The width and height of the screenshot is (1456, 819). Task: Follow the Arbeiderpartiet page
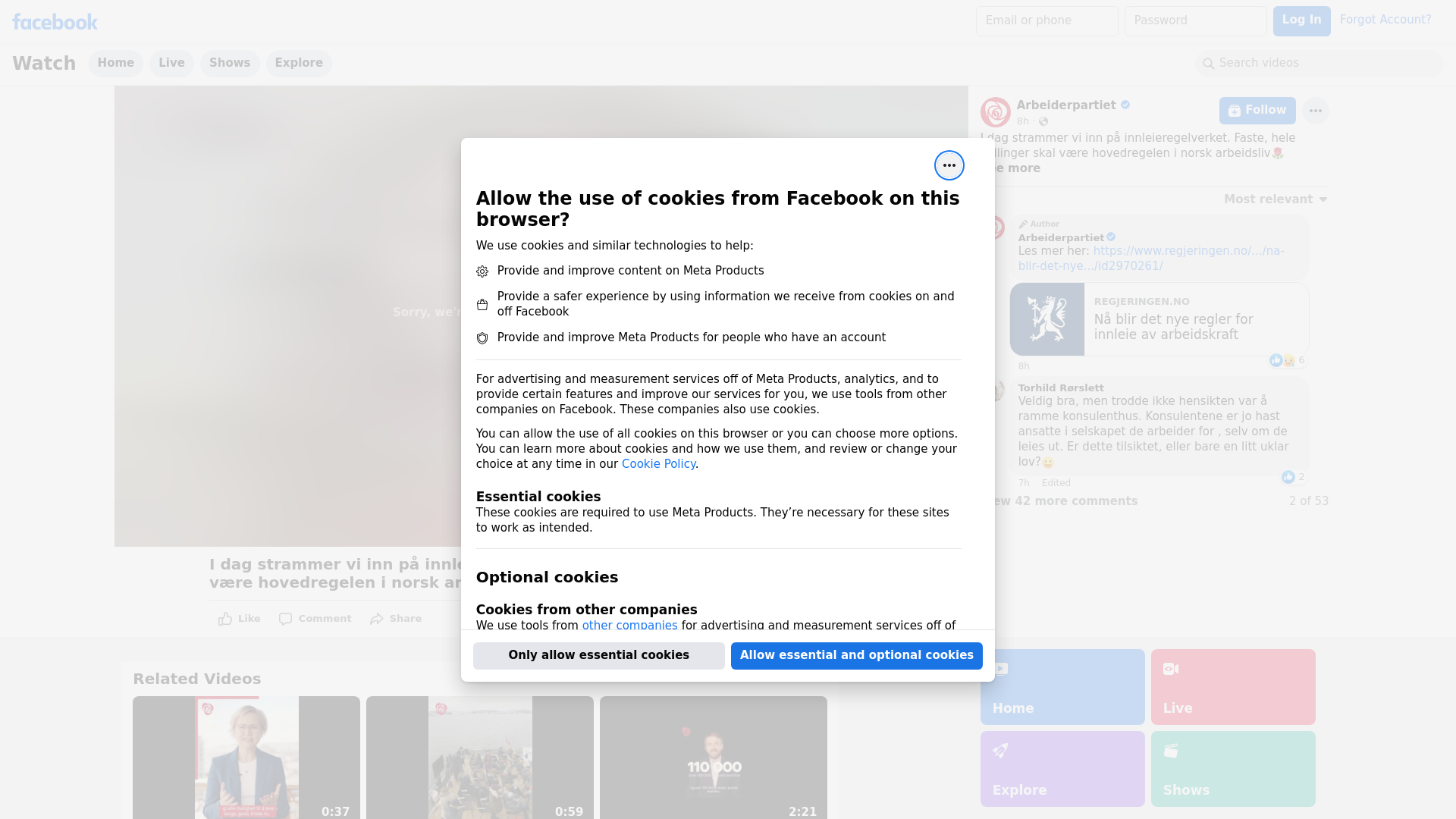[x=1257, y=111]
